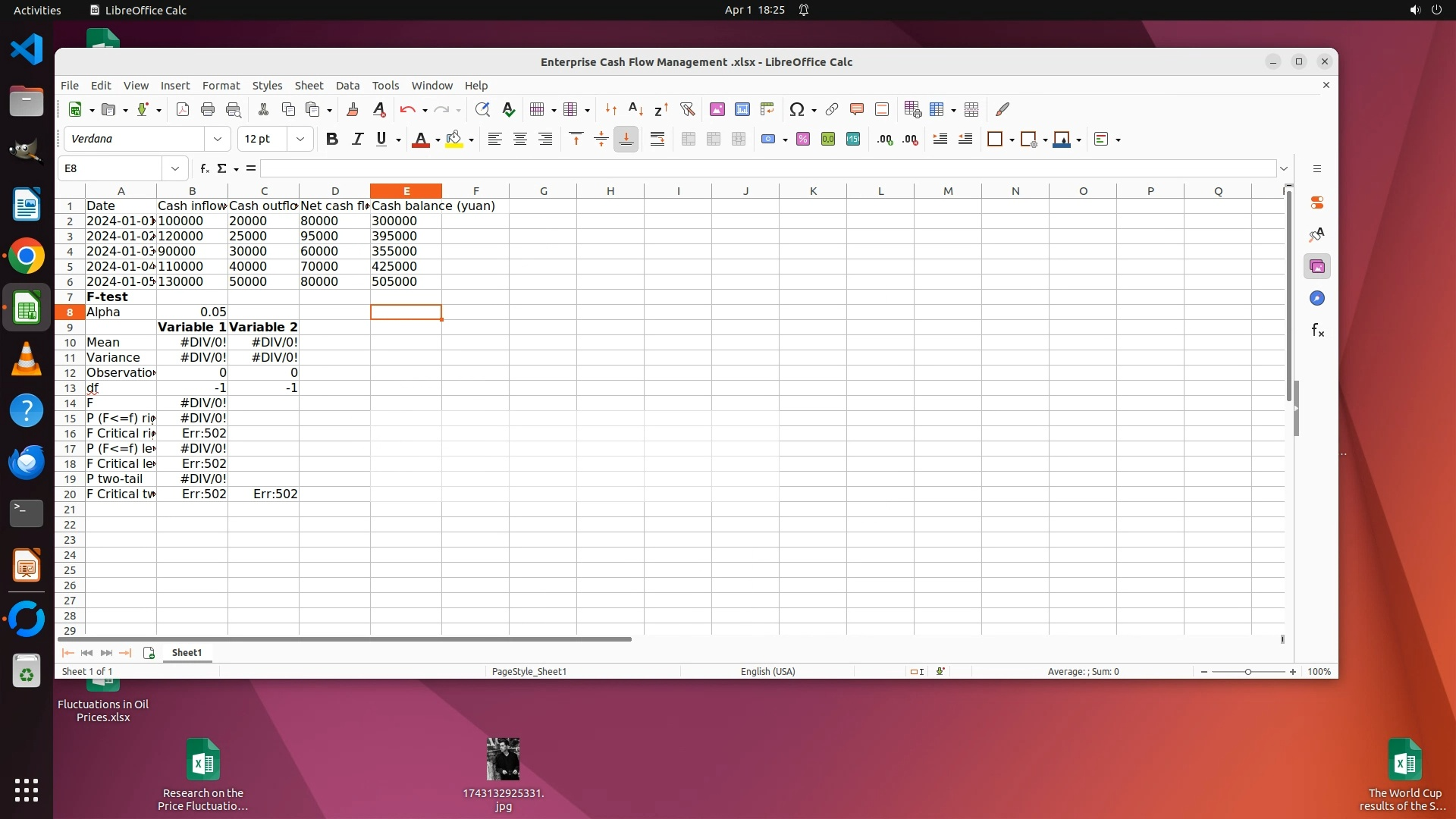Open Export as PDF tool
Viewport: 1456px width, 819px height.
pos(183,110)
